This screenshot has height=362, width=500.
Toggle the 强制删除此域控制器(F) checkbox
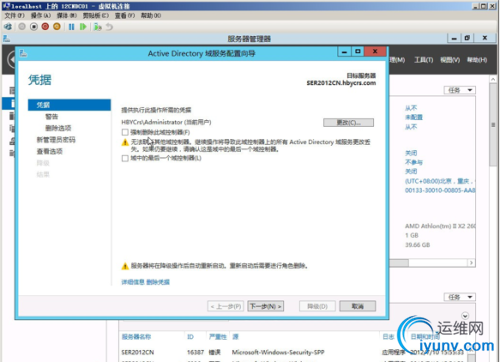125,132
